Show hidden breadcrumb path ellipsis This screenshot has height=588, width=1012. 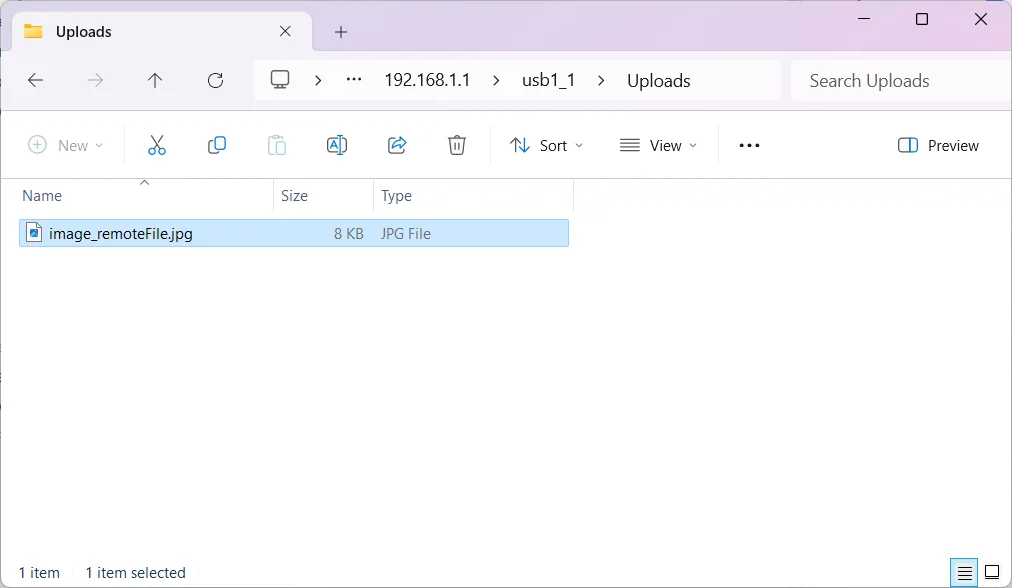(354, 79)
